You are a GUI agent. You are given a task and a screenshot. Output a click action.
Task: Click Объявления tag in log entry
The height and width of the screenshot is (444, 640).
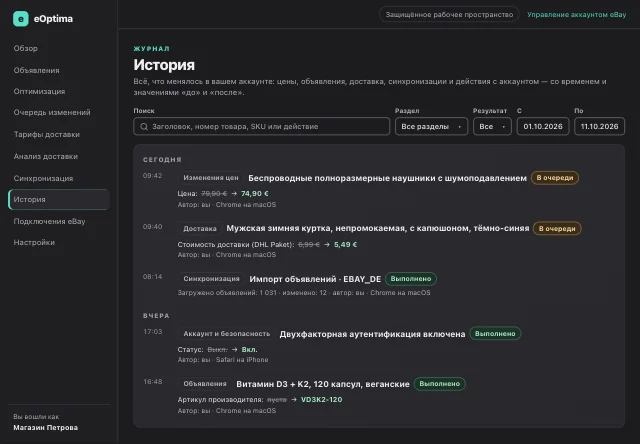[x=204, y=384]
